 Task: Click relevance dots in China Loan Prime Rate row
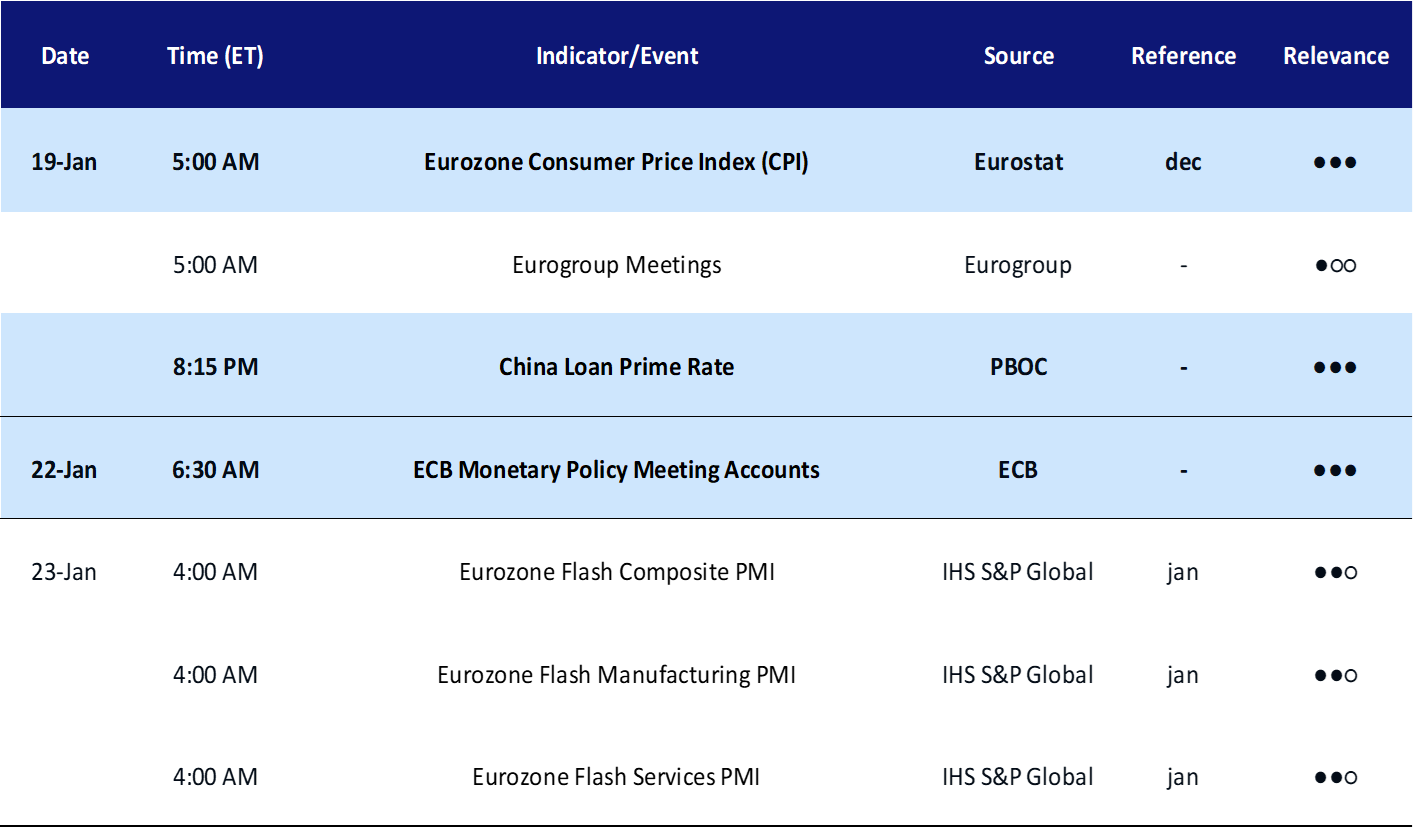coord(1335,368)
